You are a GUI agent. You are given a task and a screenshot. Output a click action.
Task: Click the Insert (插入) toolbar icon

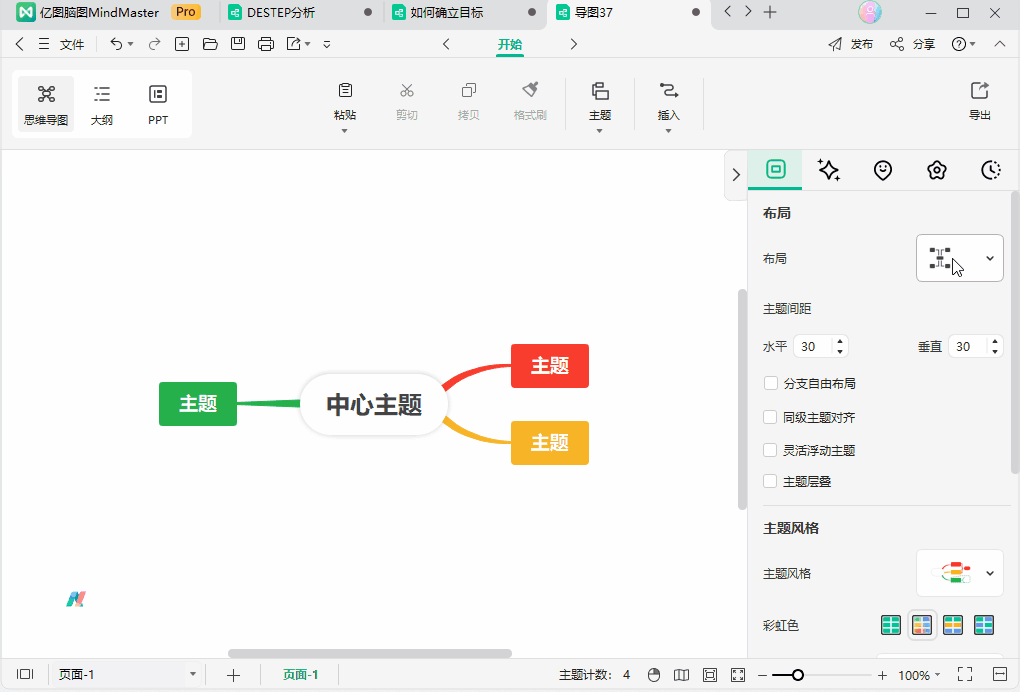pyautogui.click(x=669, y=91)
